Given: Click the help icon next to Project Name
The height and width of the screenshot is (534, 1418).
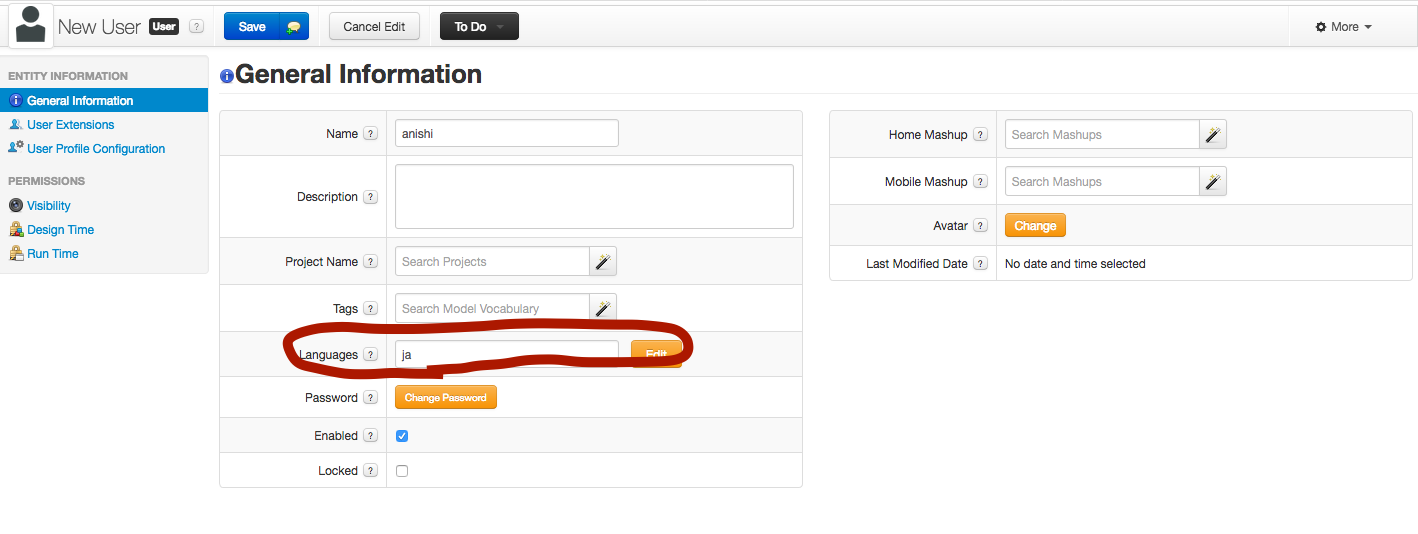Looking at the screenshot, I should click(x=370, y=262).
